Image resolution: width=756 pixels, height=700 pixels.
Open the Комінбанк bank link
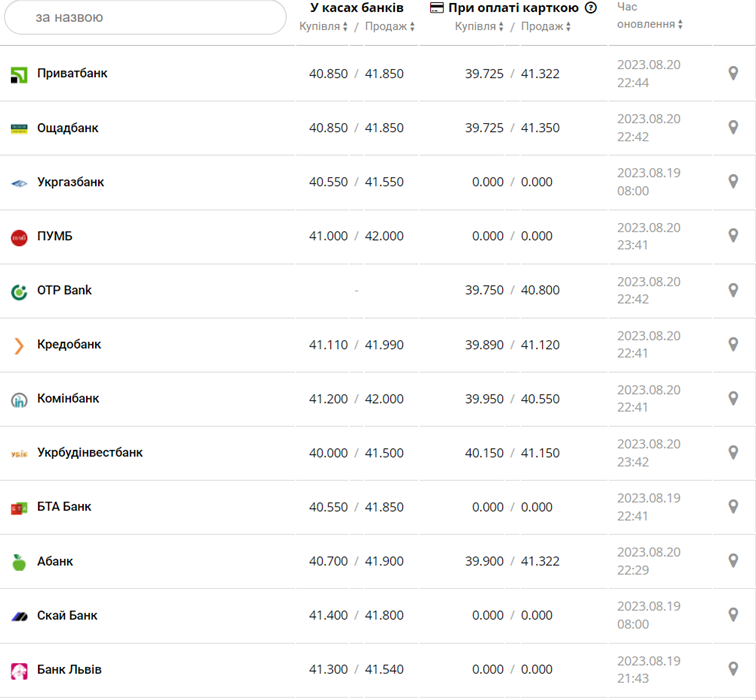68,399
